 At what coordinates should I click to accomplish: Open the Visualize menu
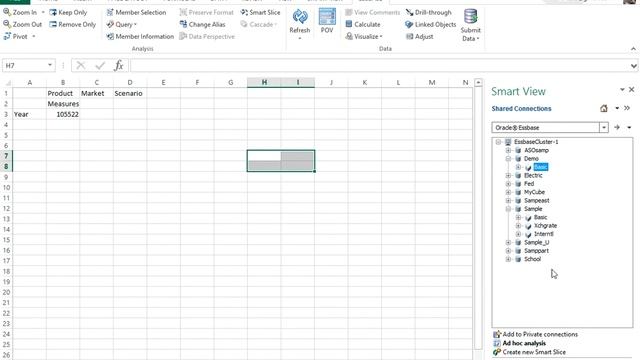pyautogui.click(x=364, y=36)
